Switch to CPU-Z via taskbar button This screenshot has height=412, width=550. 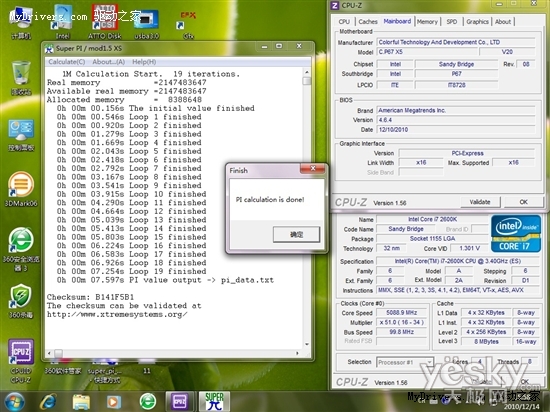coord(180,401)
